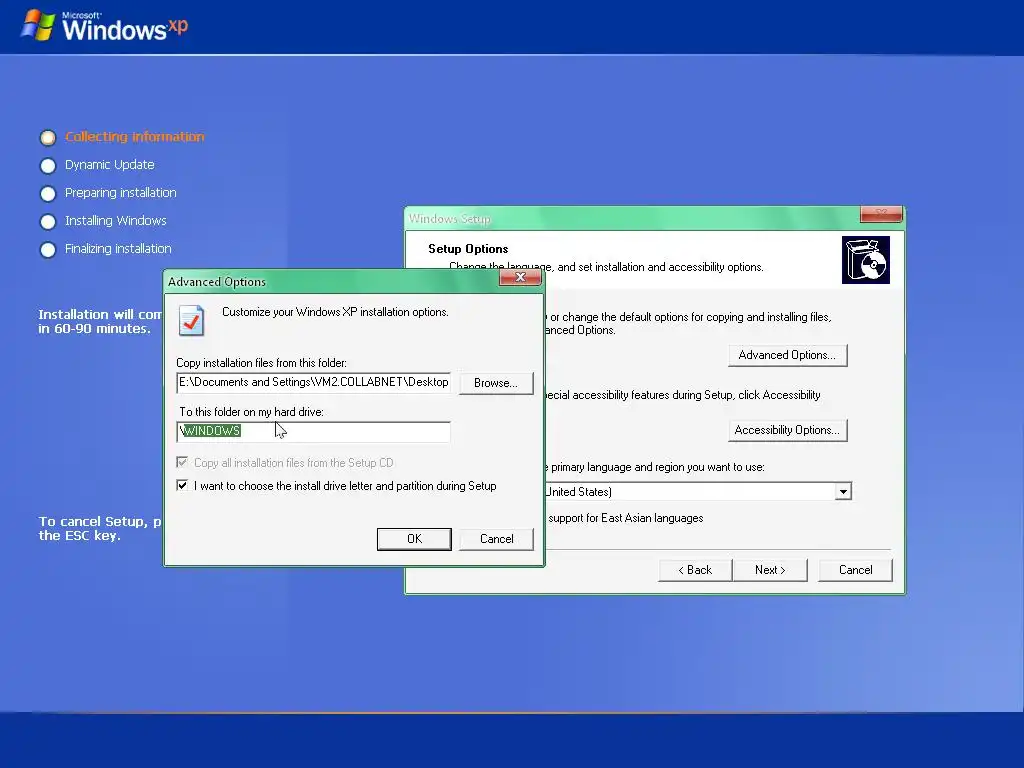The height and width of the screenshot is (768, 1024).
Task: Click the 'Copy installation files from this folder' label
Action: [x=261, y=363]
